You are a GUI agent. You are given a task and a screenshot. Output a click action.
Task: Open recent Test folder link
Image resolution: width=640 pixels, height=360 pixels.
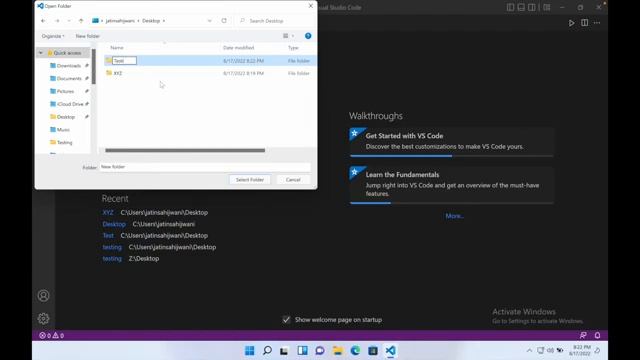click(108, 236)
